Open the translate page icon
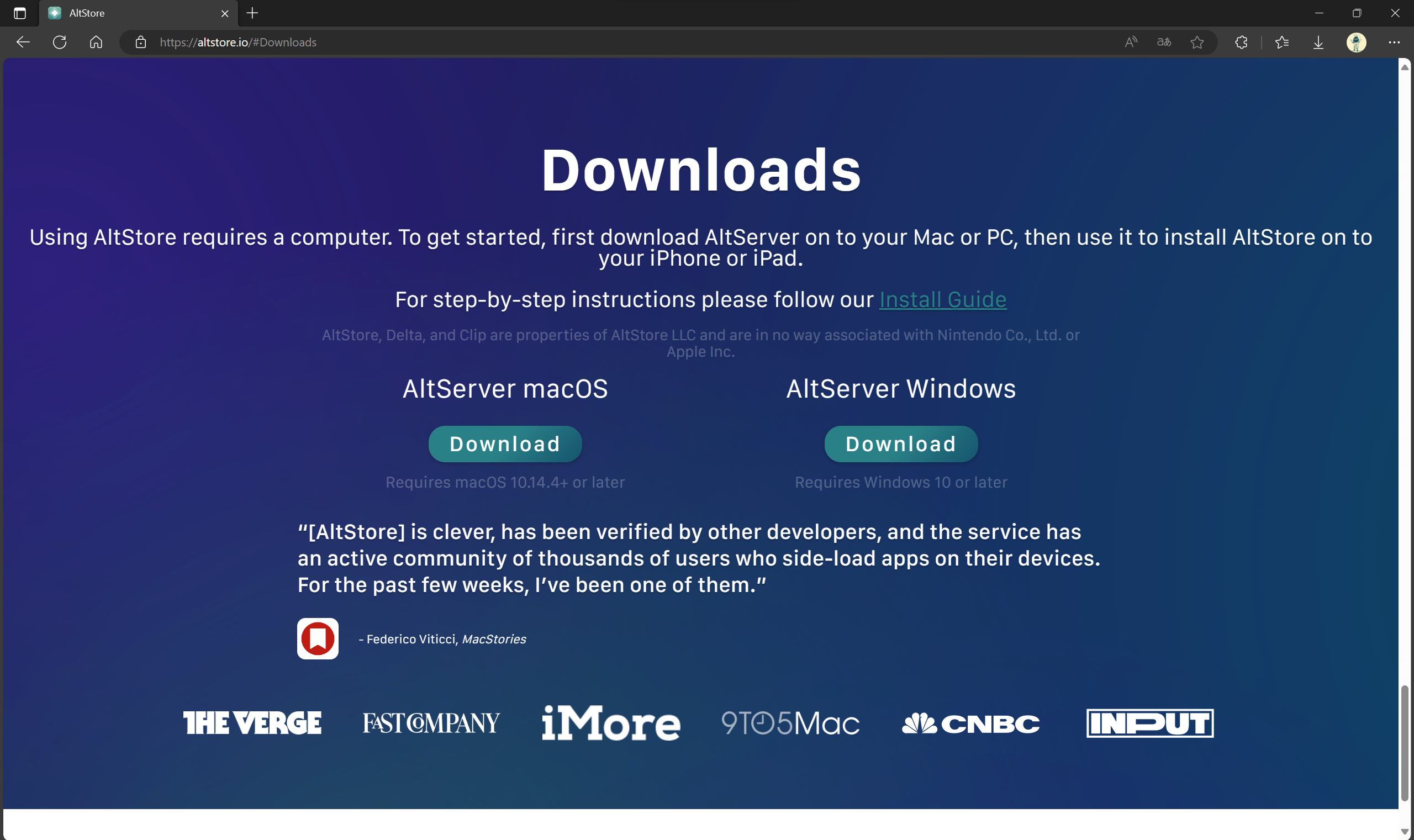Screen dimensions: 1414x840 click(1164, 43)
